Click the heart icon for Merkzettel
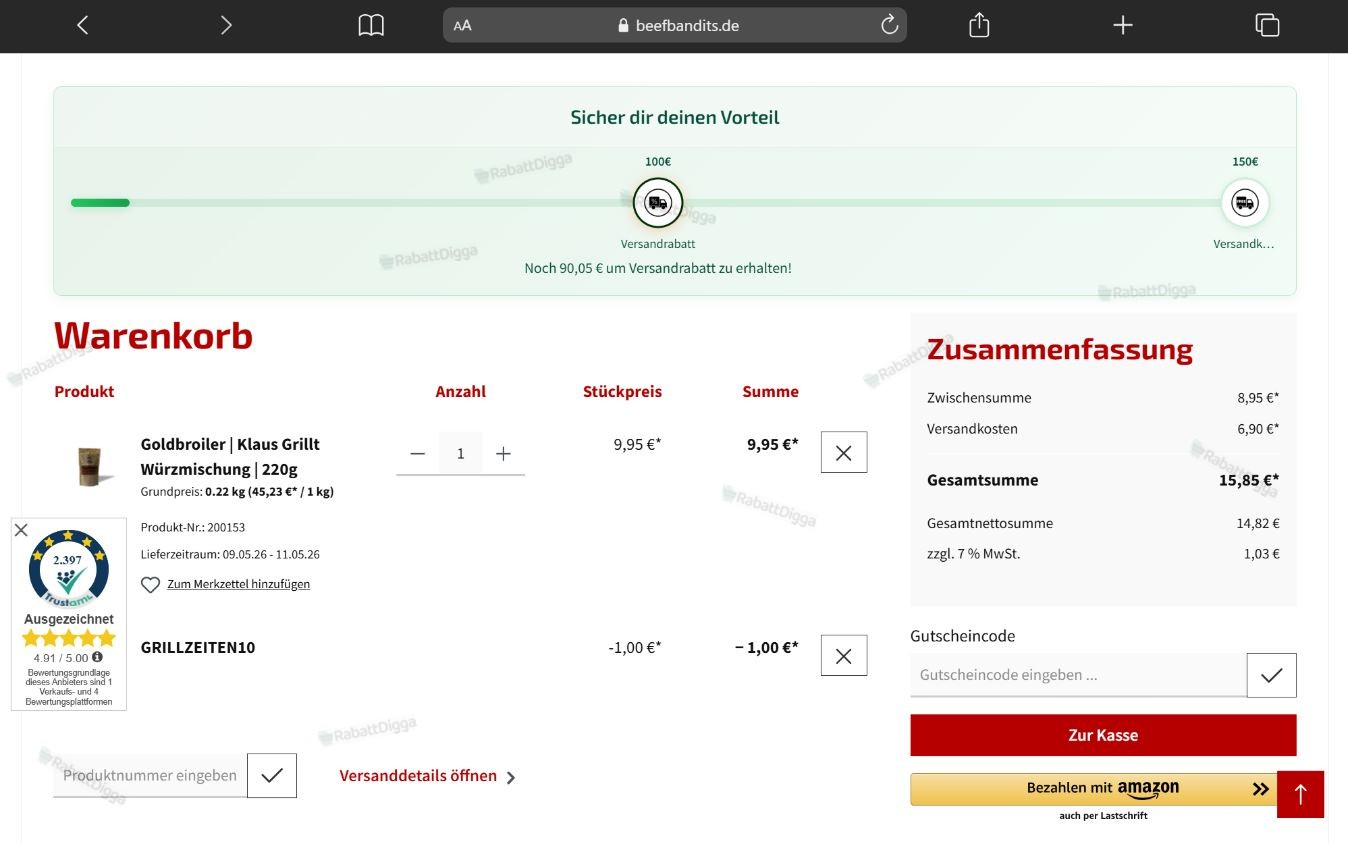 150,585
